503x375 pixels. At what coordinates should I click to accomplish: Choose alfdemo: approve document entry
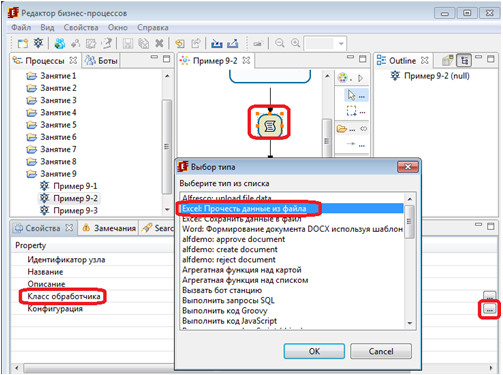pyautogui.click(x=292, y=239)
